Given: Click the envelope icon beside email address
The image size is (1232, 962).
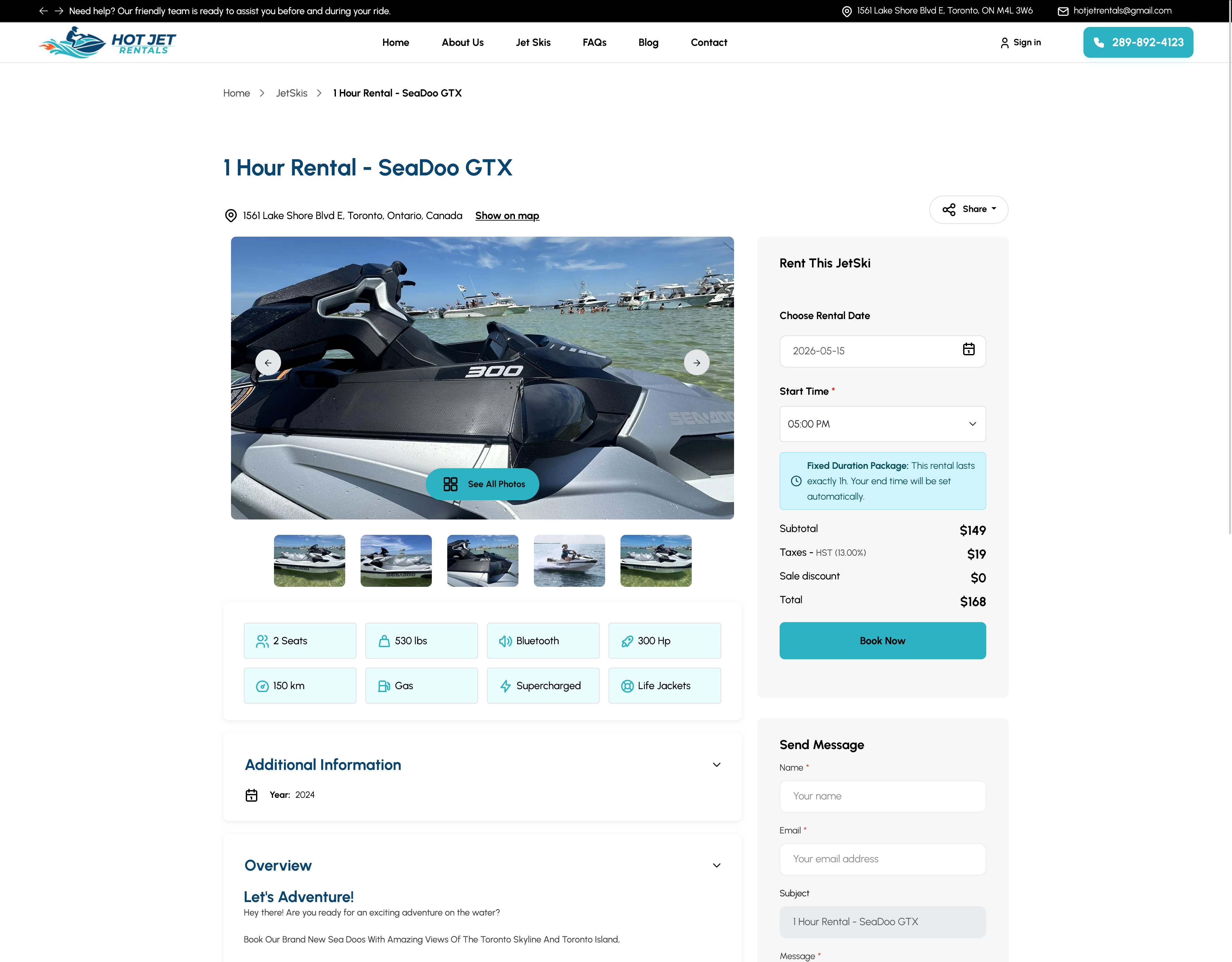Looking at the screenshot, I should [x=1063, y=11].
